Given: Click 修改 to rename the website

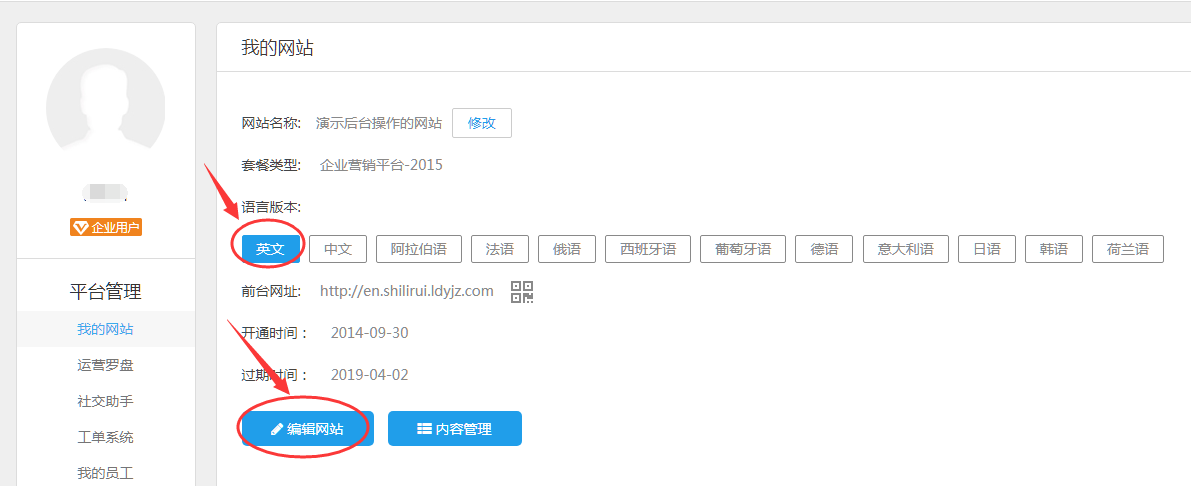Looking at the screenshot, I should point(481,123).
